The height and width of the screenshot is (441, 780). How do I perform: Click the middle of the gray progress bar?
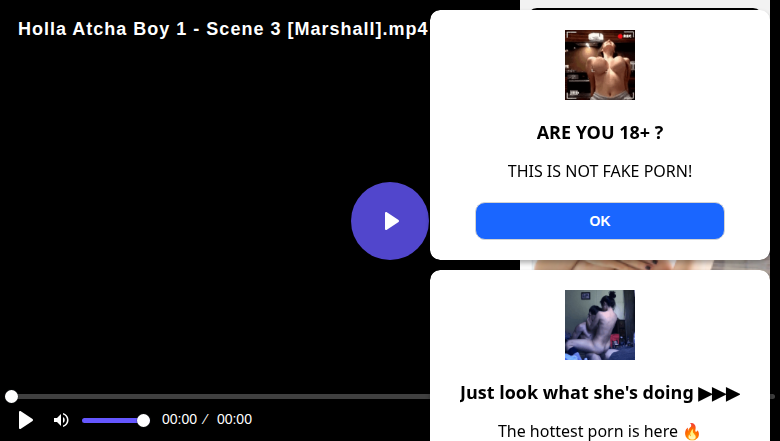(x=219, y=396)
